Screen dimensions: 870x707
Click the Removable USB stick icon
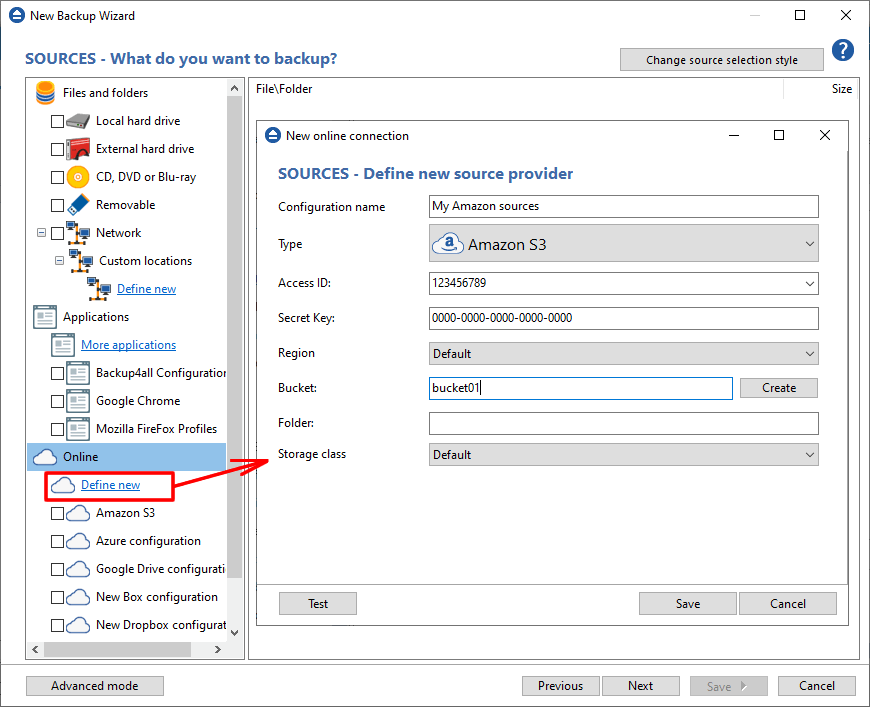78,205
